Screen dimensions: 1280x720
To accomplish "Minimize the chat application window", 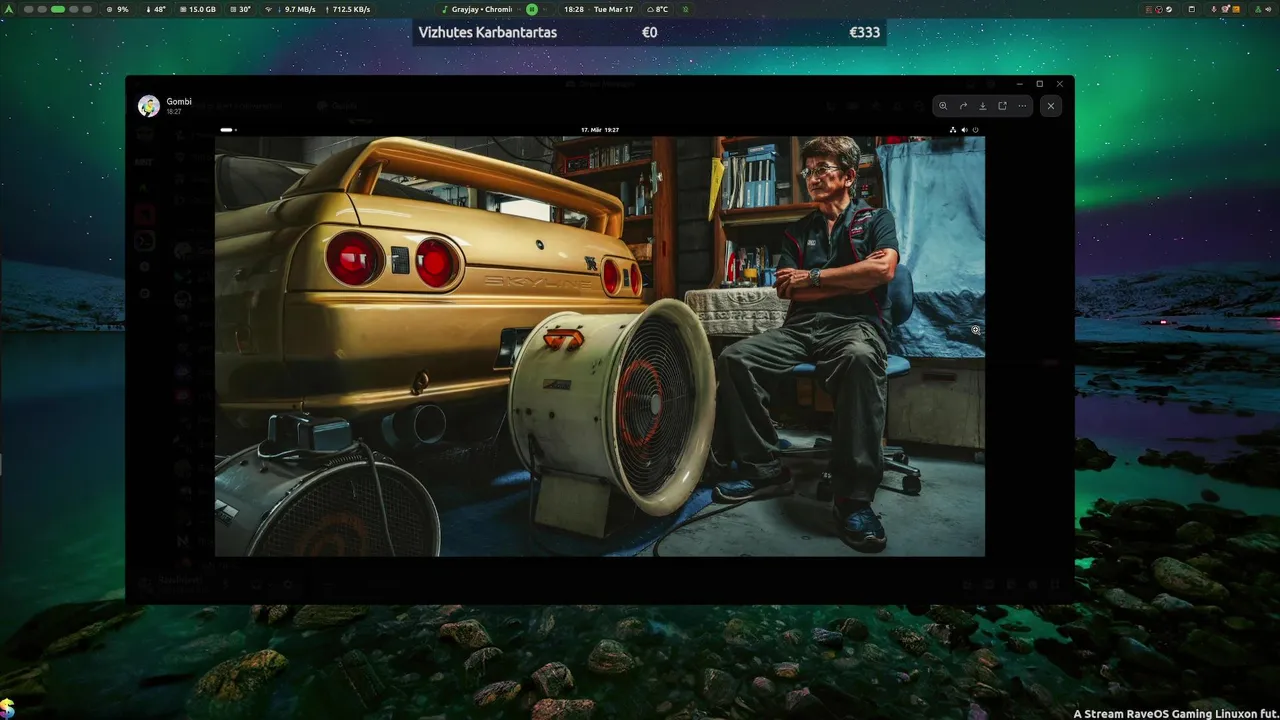I will click(x=1019, y=84).
